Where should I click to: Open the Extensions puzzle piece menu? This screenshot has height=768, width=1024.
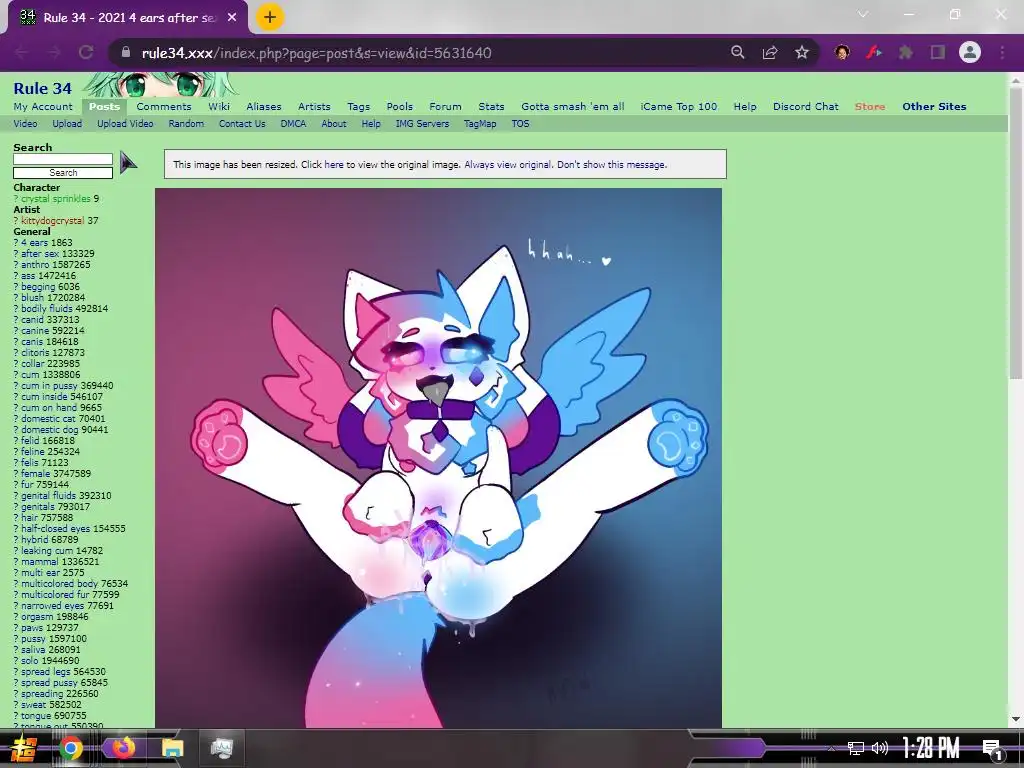906,52
